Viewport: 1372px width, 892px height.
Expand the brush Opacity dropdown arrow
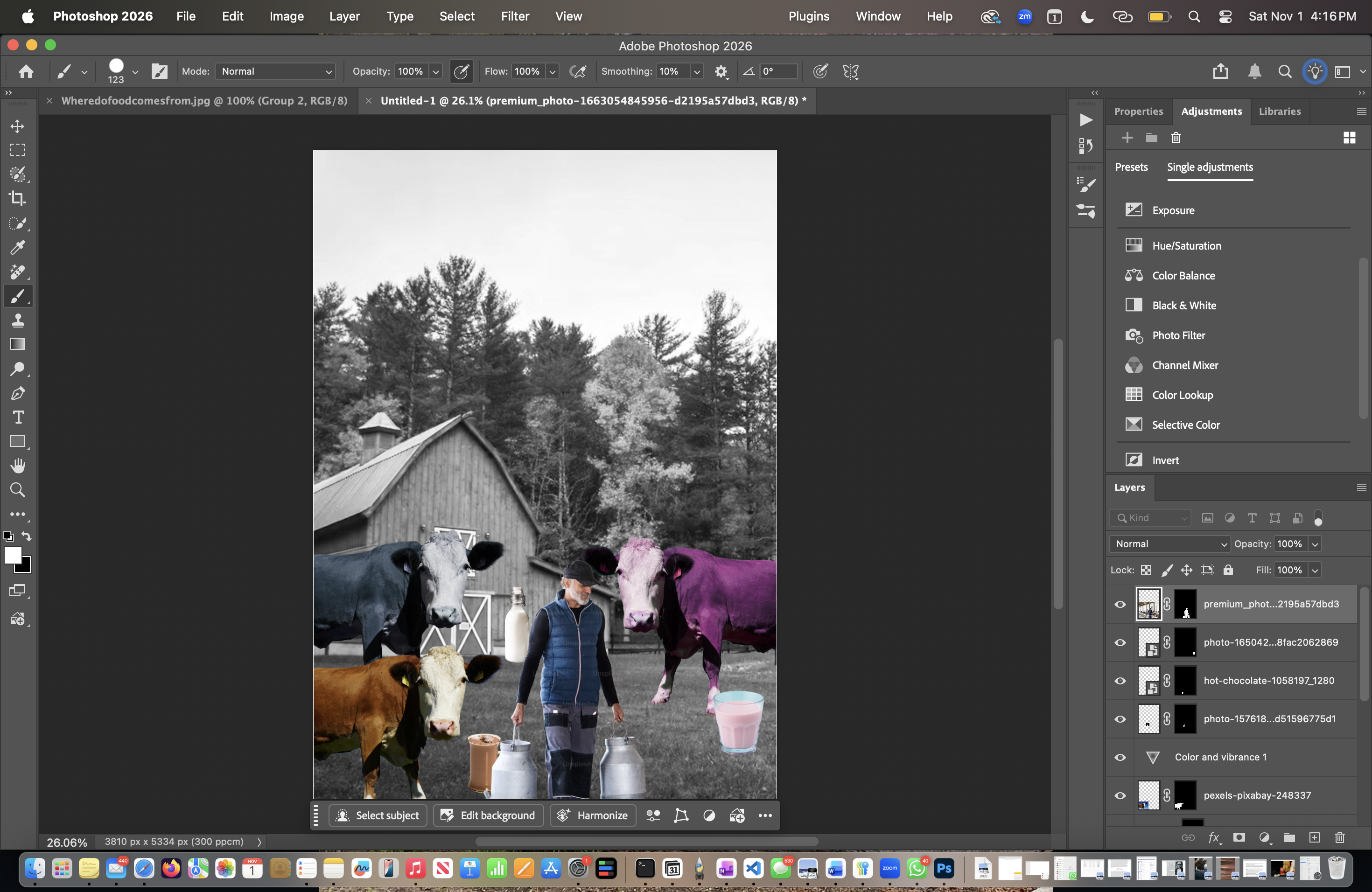(436, 71)
